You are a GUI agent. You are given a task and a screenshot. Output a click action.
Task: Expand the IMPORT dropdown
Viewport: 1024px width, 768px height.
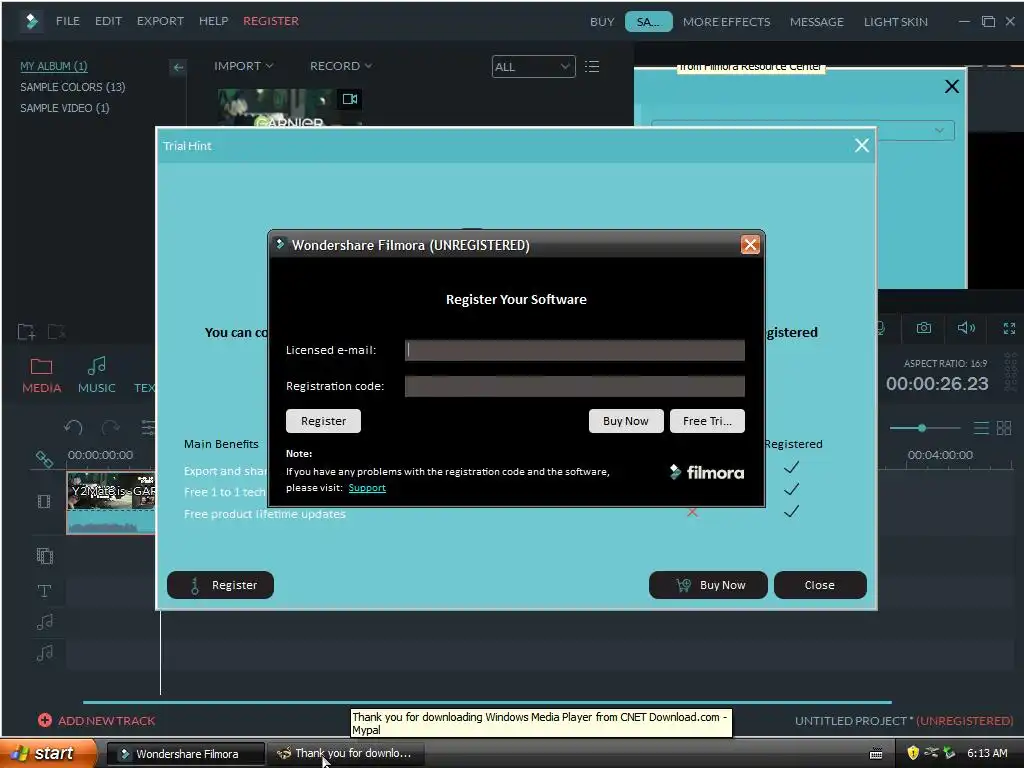click(244, 66)
